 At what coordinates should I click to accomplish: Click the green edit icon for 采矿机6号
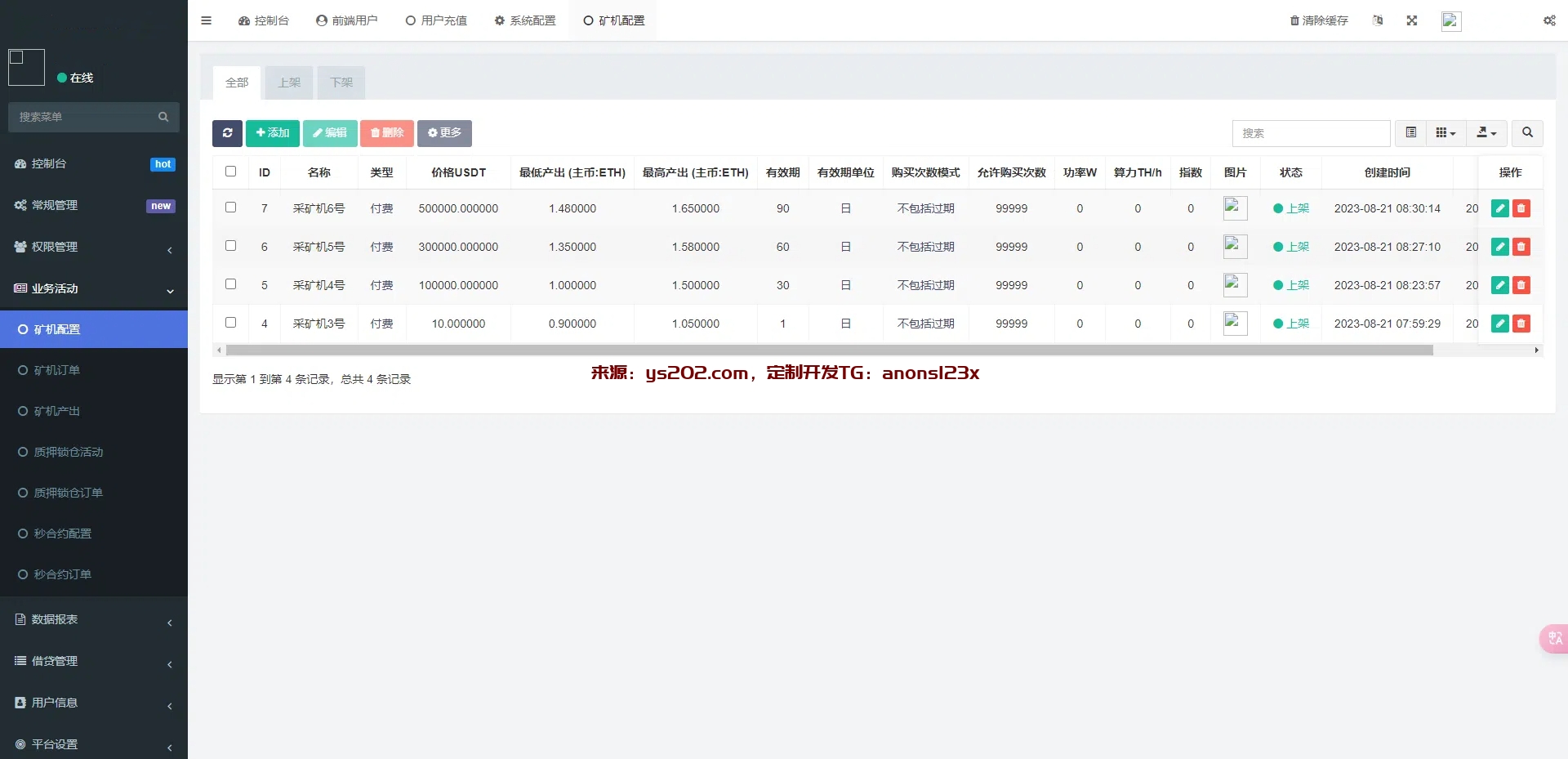pos(1499,208)
